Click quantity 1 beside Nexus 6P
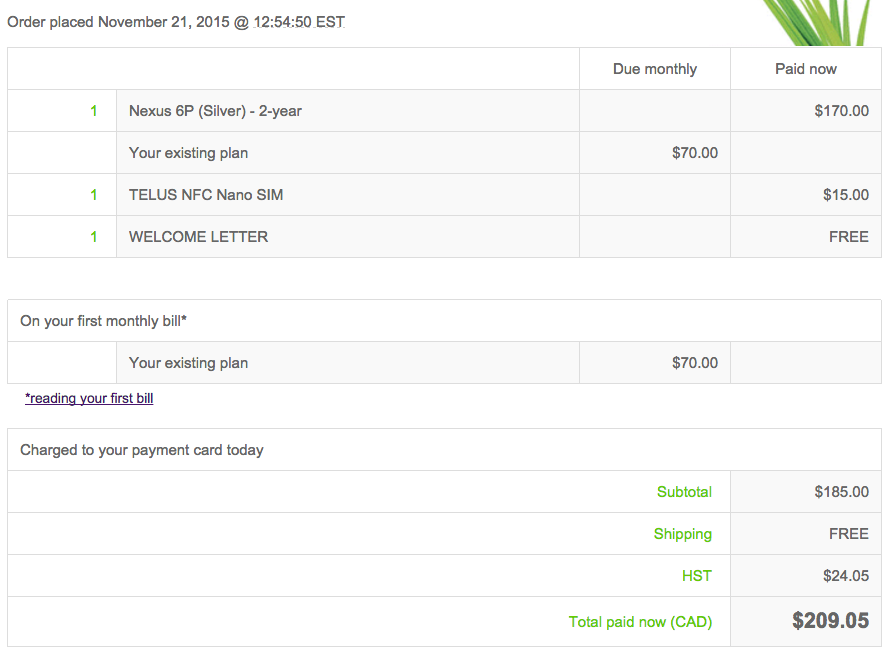The height and width of the screenshot is (649, 889). [94, 111]
